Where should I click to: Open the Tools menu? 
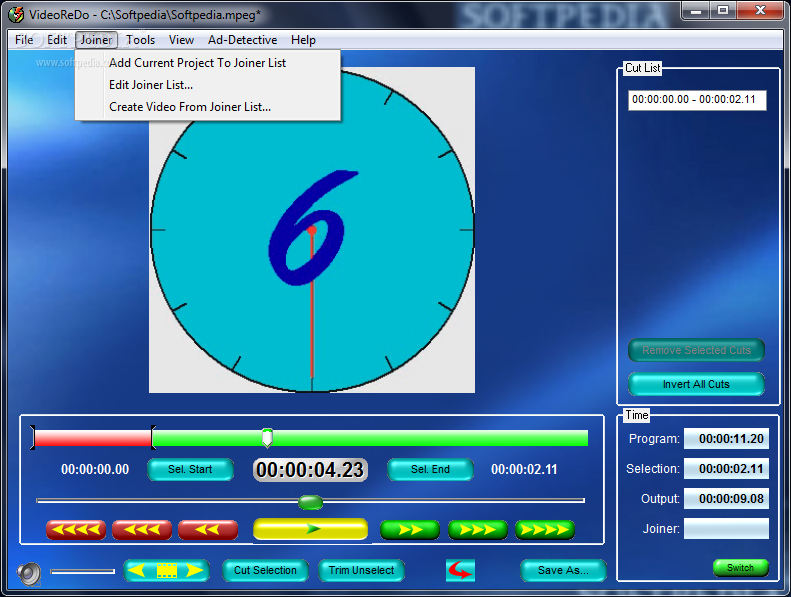click(140, 40)
